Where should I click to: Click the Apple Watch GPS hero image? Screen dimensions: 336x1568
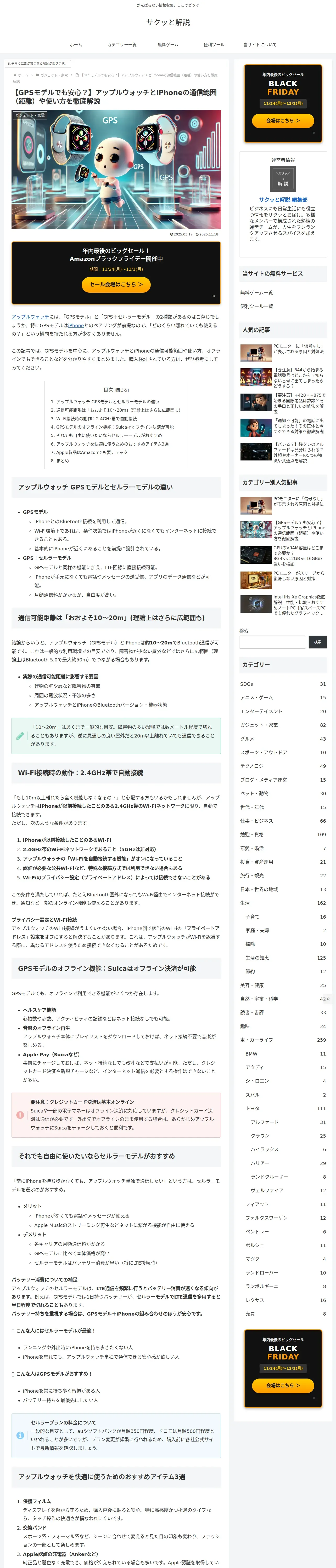tap(116, 169)
